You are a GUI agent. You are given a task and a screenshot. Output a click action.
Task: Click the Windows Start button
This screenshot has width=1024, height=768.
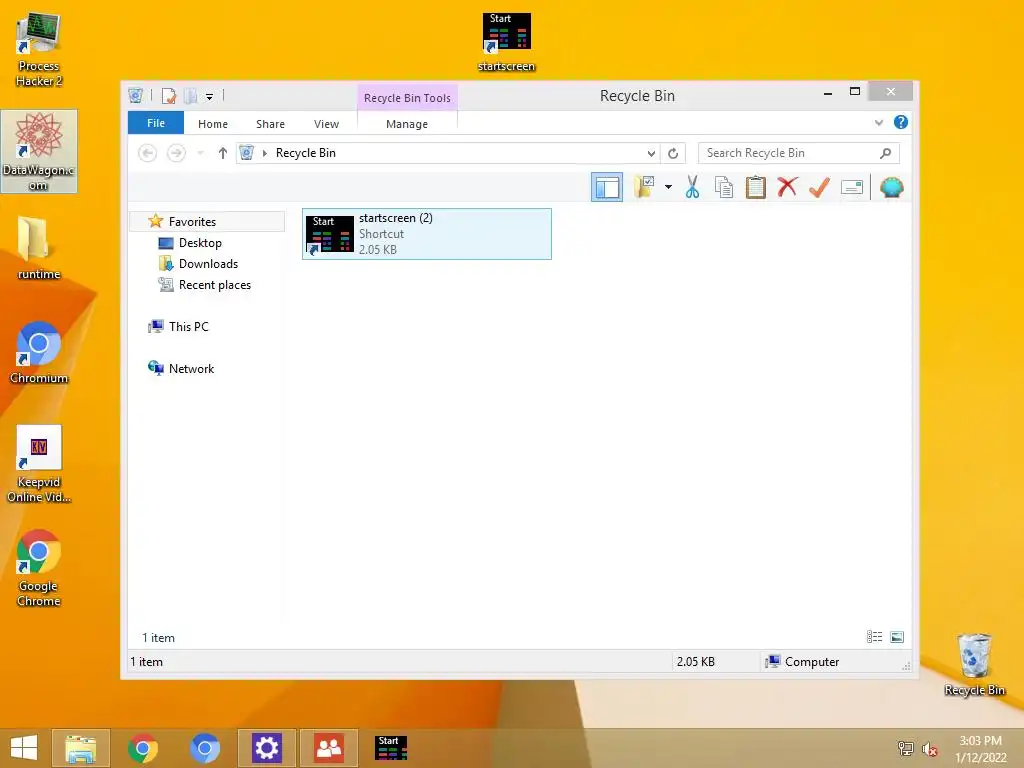click(24, 748)
